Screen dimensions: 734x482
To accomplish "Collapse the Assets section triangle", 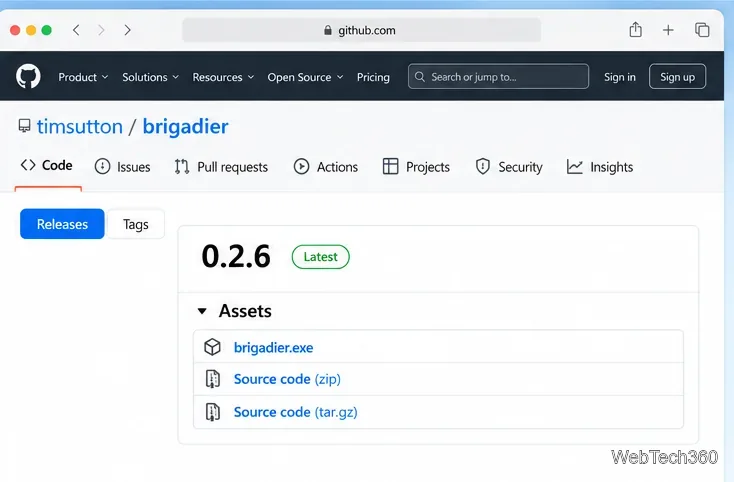I will click(x=202, y=311).
